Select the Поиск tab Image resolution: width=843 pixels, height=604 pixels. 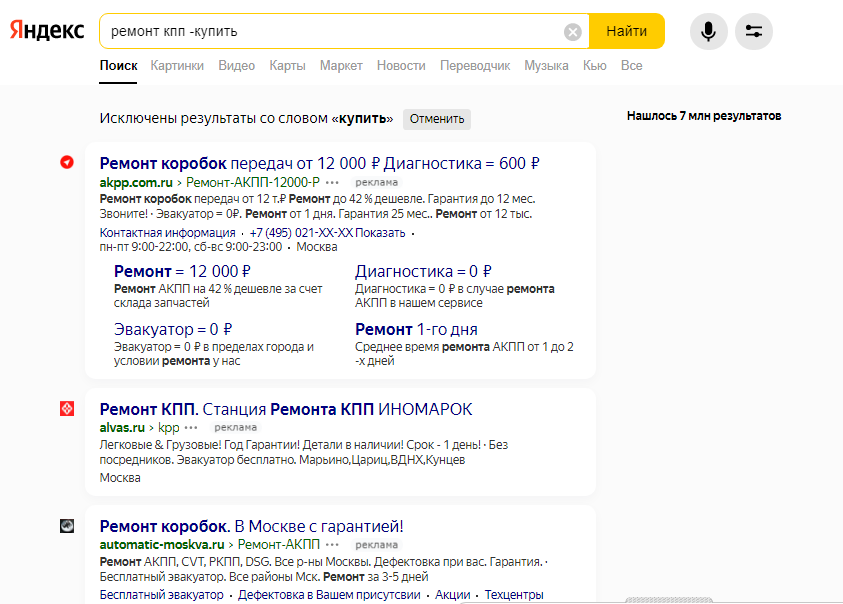[118, 66]
